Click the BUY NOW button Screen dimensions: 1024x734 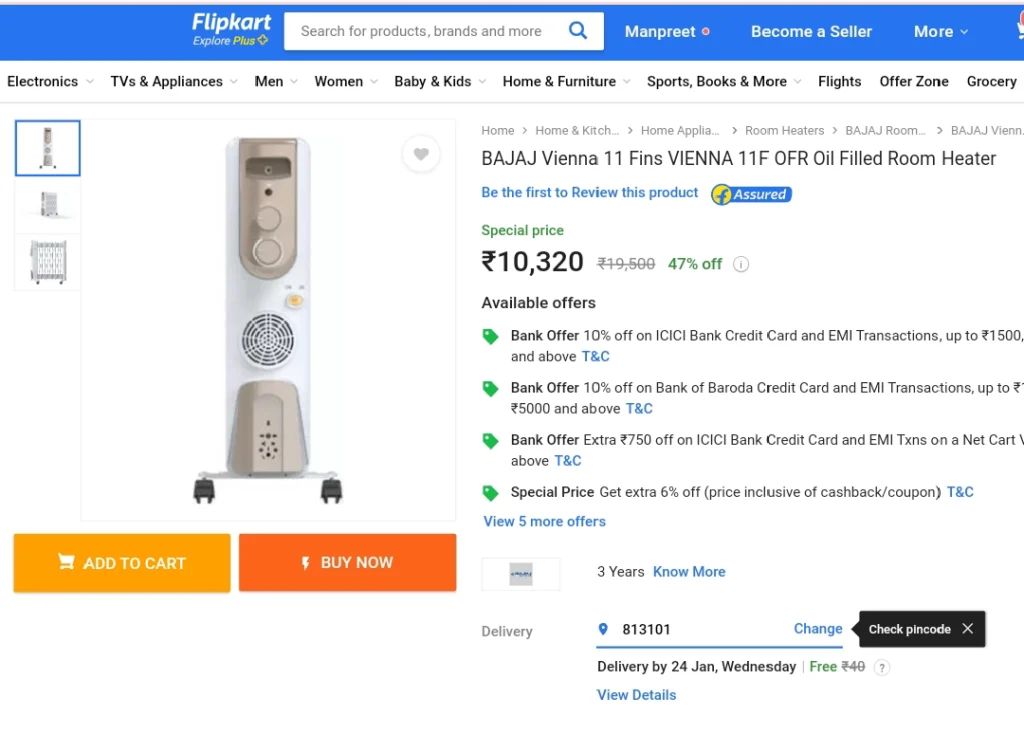[347, 562]
